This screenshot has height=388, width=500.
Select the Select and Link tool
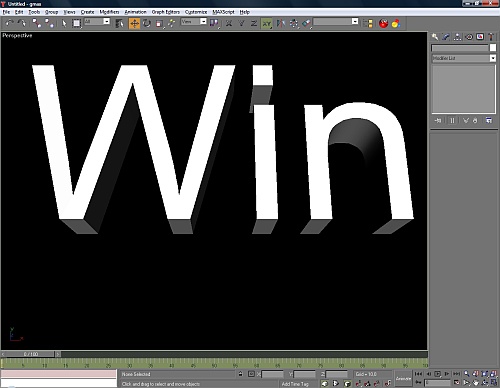pos(37,23)
